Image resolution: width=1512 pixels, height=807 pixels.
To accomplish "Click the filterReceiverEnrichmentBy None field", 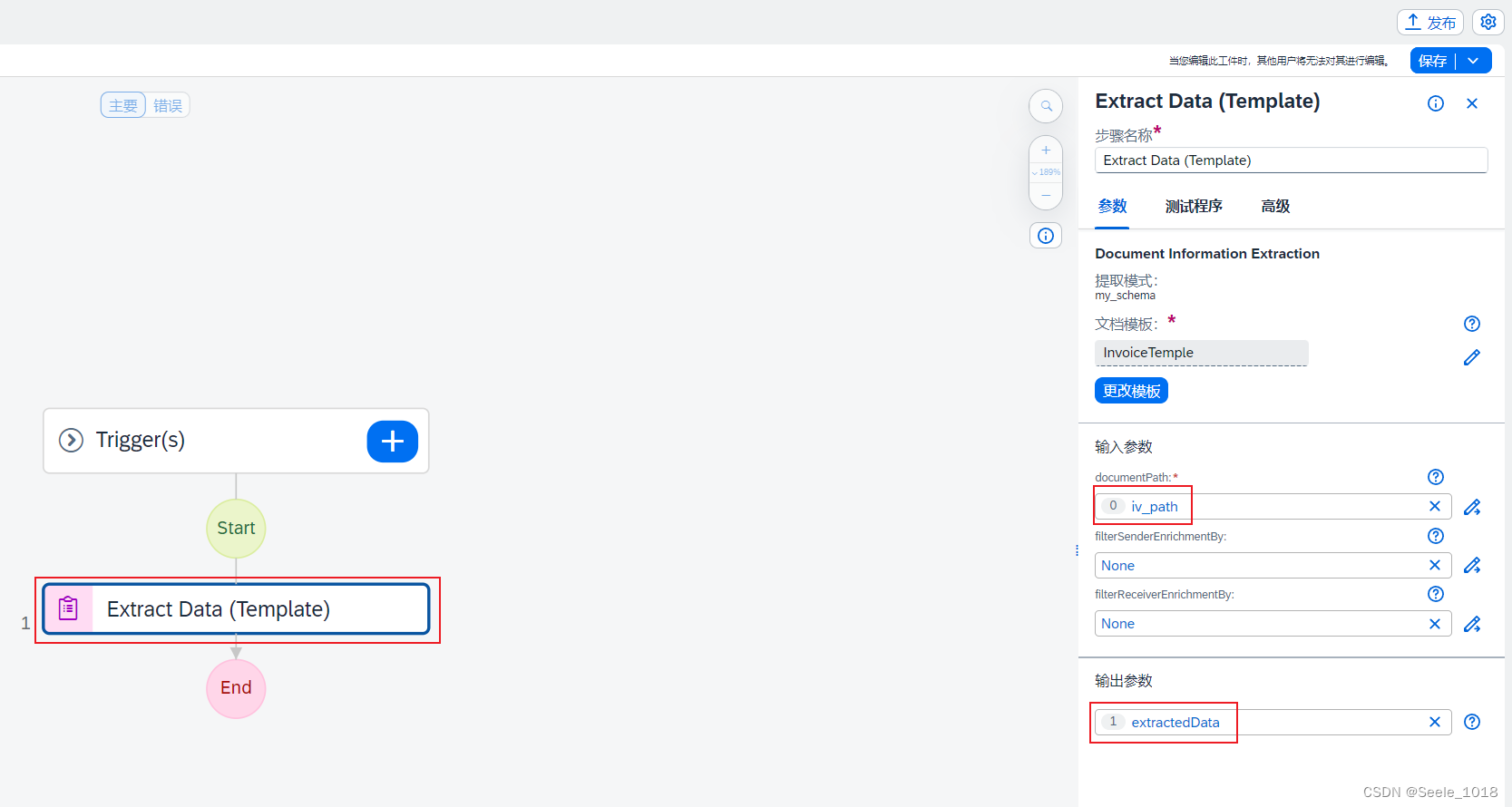I will click(1273, 623).
